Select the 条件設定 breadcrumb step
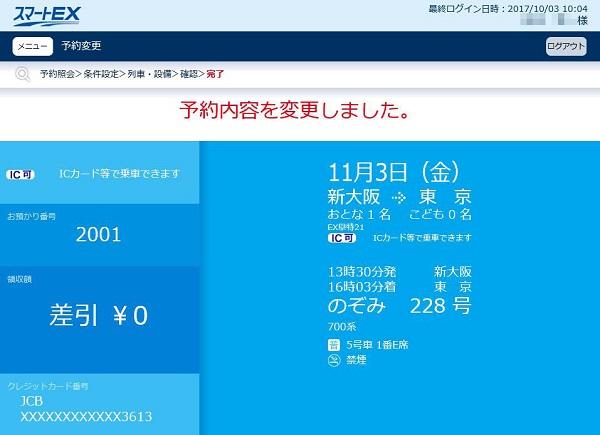 tap(103, 74)
